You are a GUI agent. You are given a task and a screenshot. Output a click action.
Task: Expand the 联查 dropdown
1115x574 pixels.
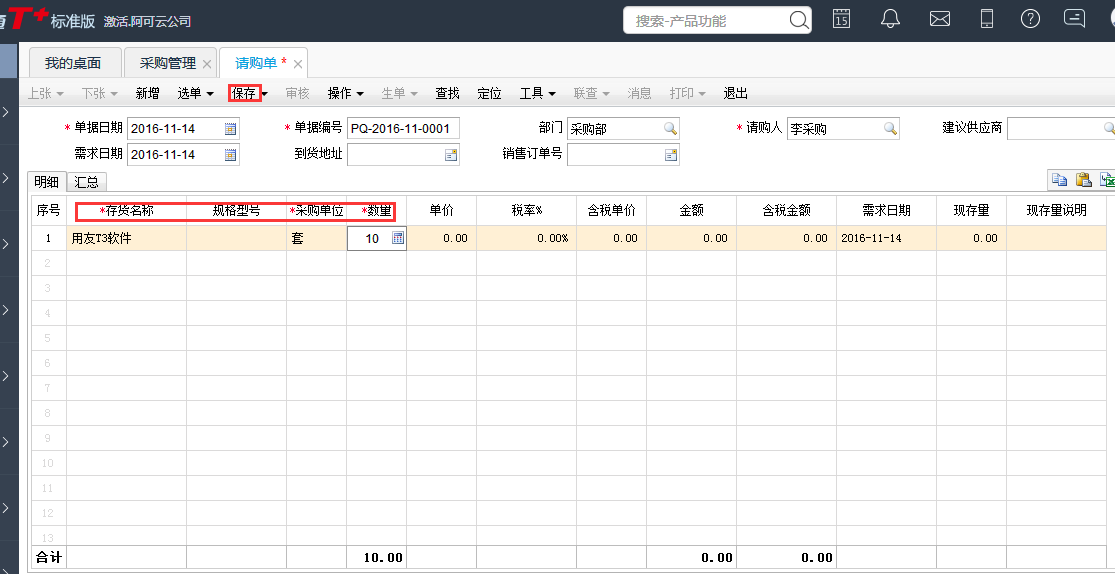pyautogui.click(x=606, y=94)
